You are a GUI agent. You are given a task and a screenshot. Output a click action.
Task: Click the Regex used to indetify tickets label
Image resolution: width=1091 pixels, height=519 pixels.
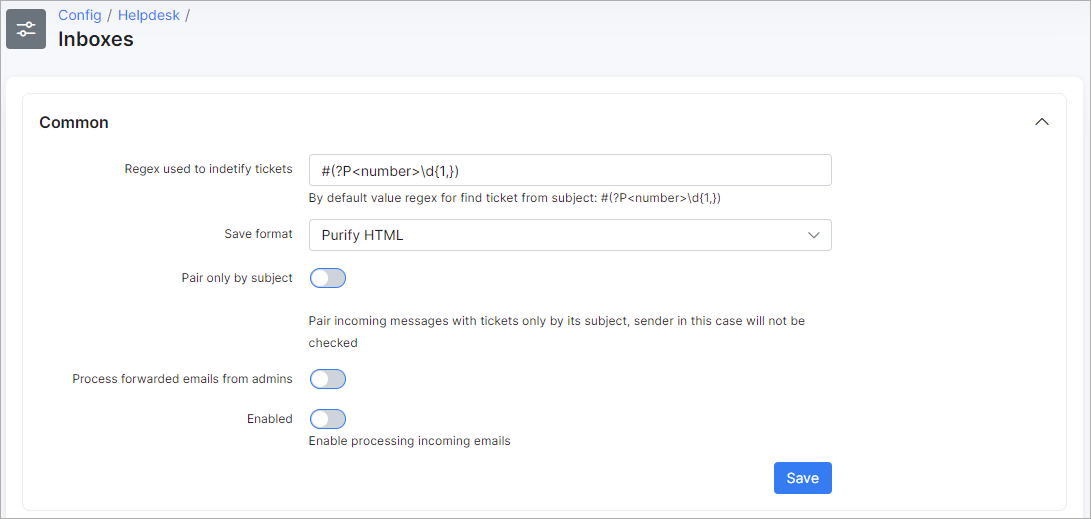pyautogui.click(x=209, y=169)
